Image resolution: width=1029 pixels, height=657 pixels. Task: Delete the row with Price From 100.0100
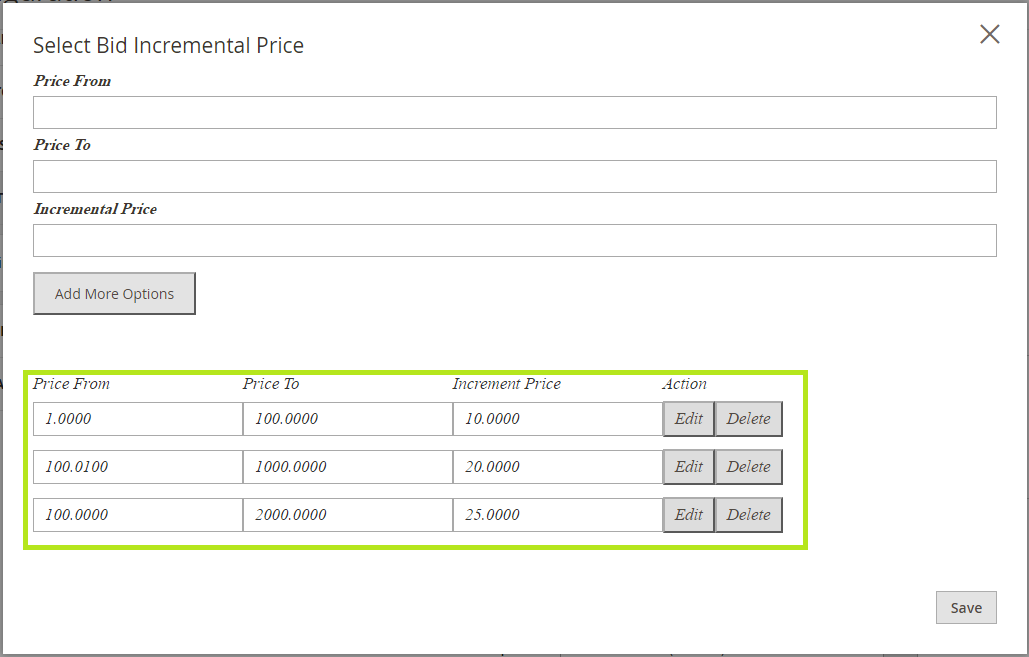[748, 467]
